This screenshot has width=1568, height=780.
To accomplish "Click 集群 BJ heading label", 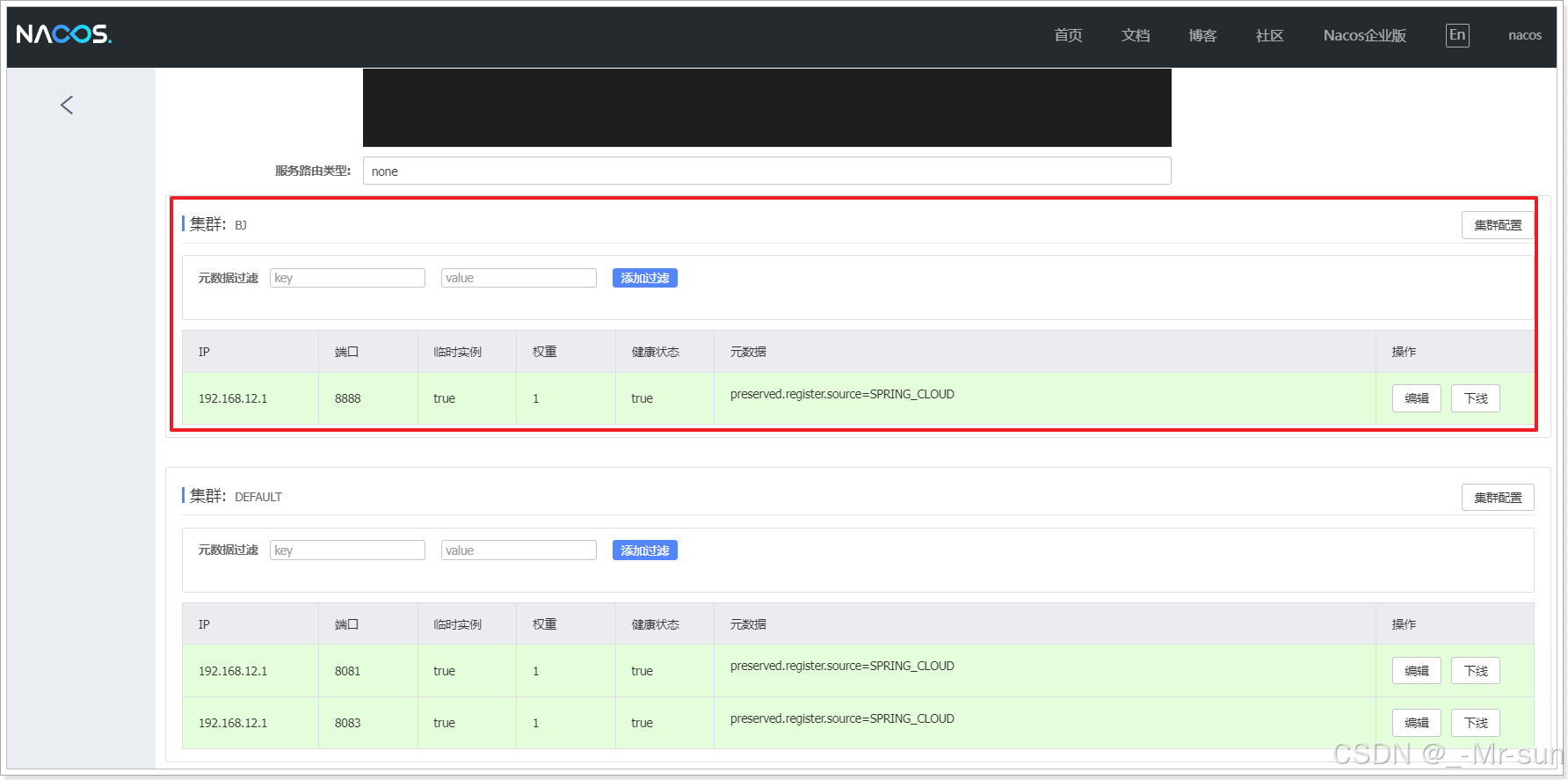I will [x=218, y=224].
